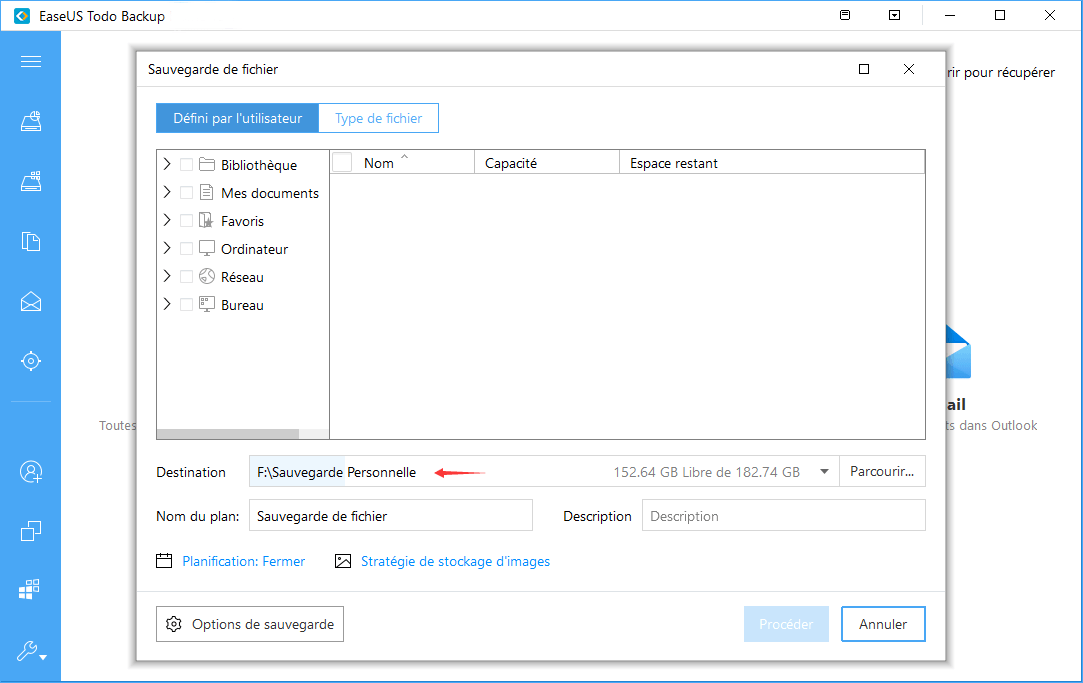This screenshot has height=683, width=1083.
Task: Open the Clone tool icon in sidebar
Action: (30, 531)
